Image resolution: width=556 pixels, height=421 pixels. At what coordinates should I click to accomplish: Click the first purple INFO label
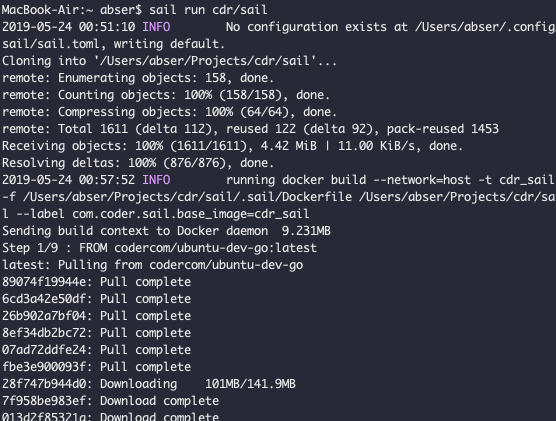pos(156,27)
